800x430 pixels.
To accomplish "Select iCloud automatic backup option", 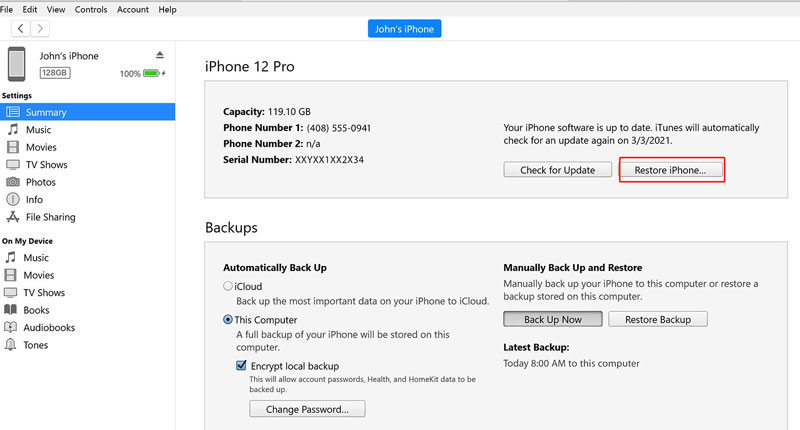I will point(228,286).
